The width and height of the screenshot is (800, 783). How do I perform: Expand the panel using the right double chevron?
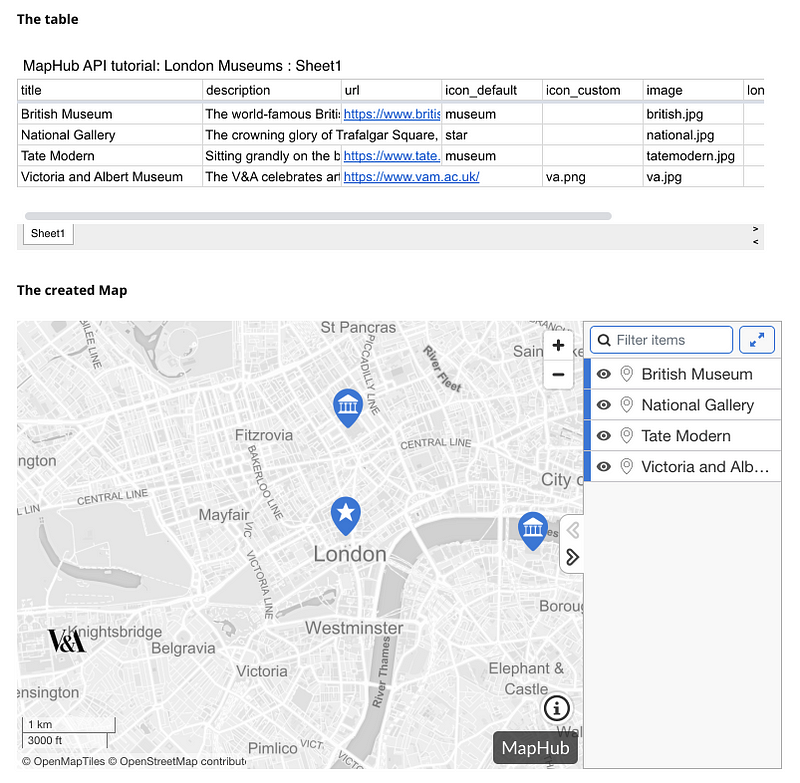point(572,556)
